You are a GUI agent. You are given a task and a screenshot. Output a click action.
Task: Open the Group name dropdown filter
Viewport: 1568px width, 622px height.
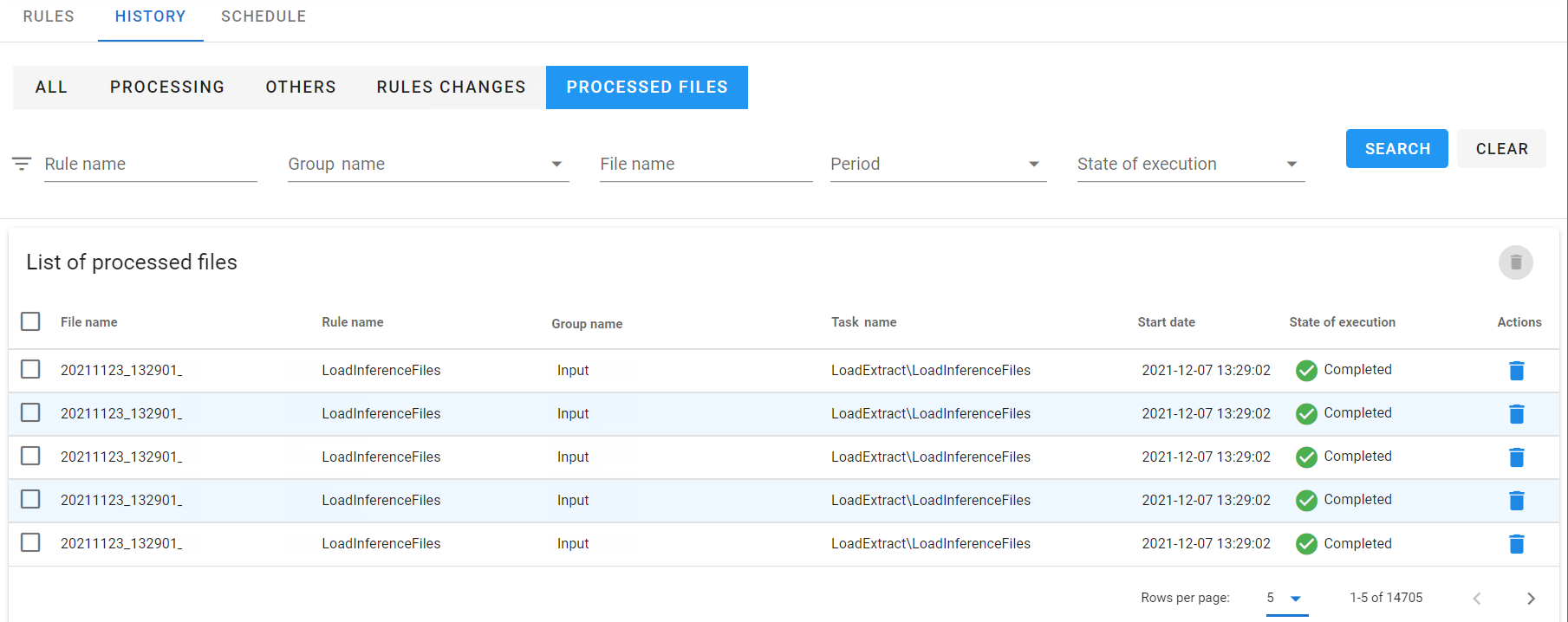(x=428, y=164)
